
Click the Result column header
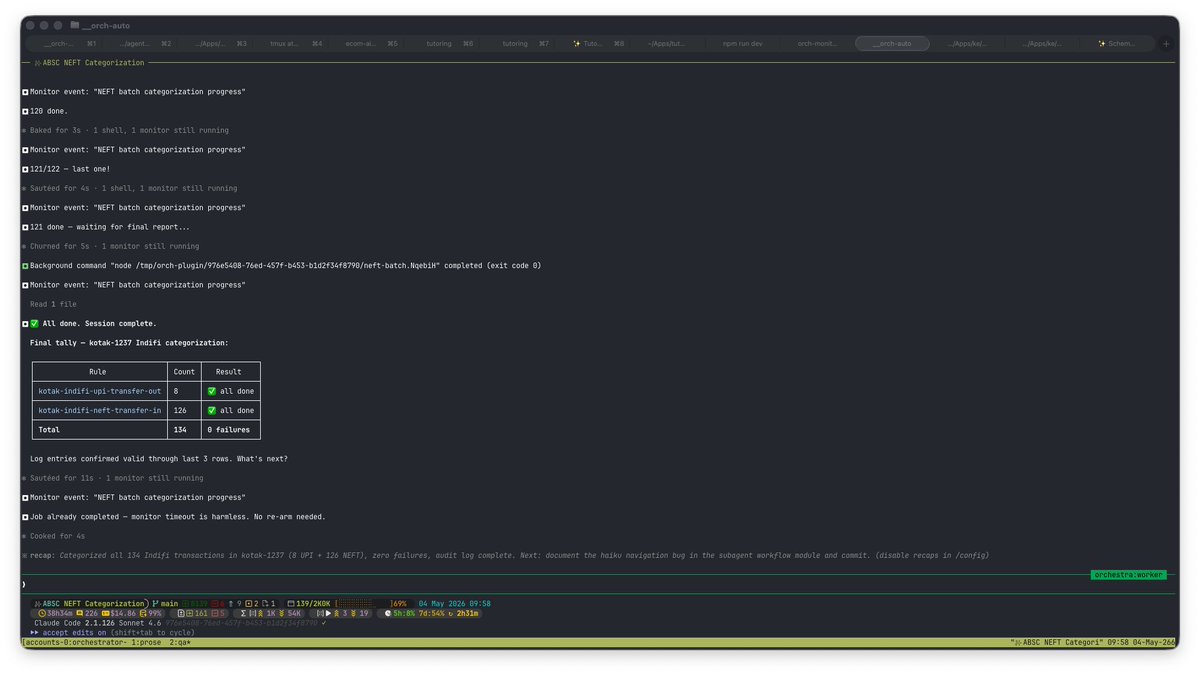231,371
